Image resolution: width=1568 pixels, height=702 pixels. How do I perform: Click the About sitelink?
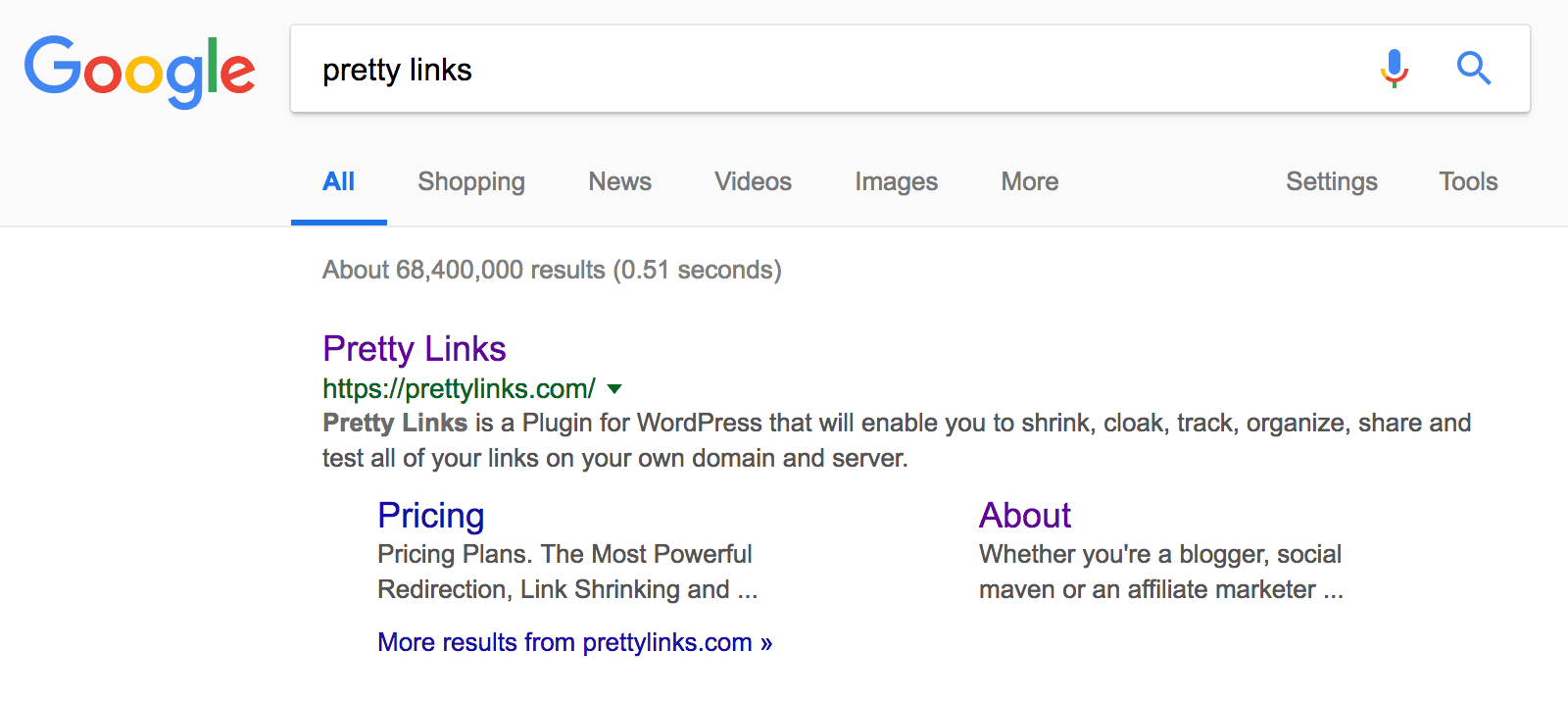(x=1024, y=515)
